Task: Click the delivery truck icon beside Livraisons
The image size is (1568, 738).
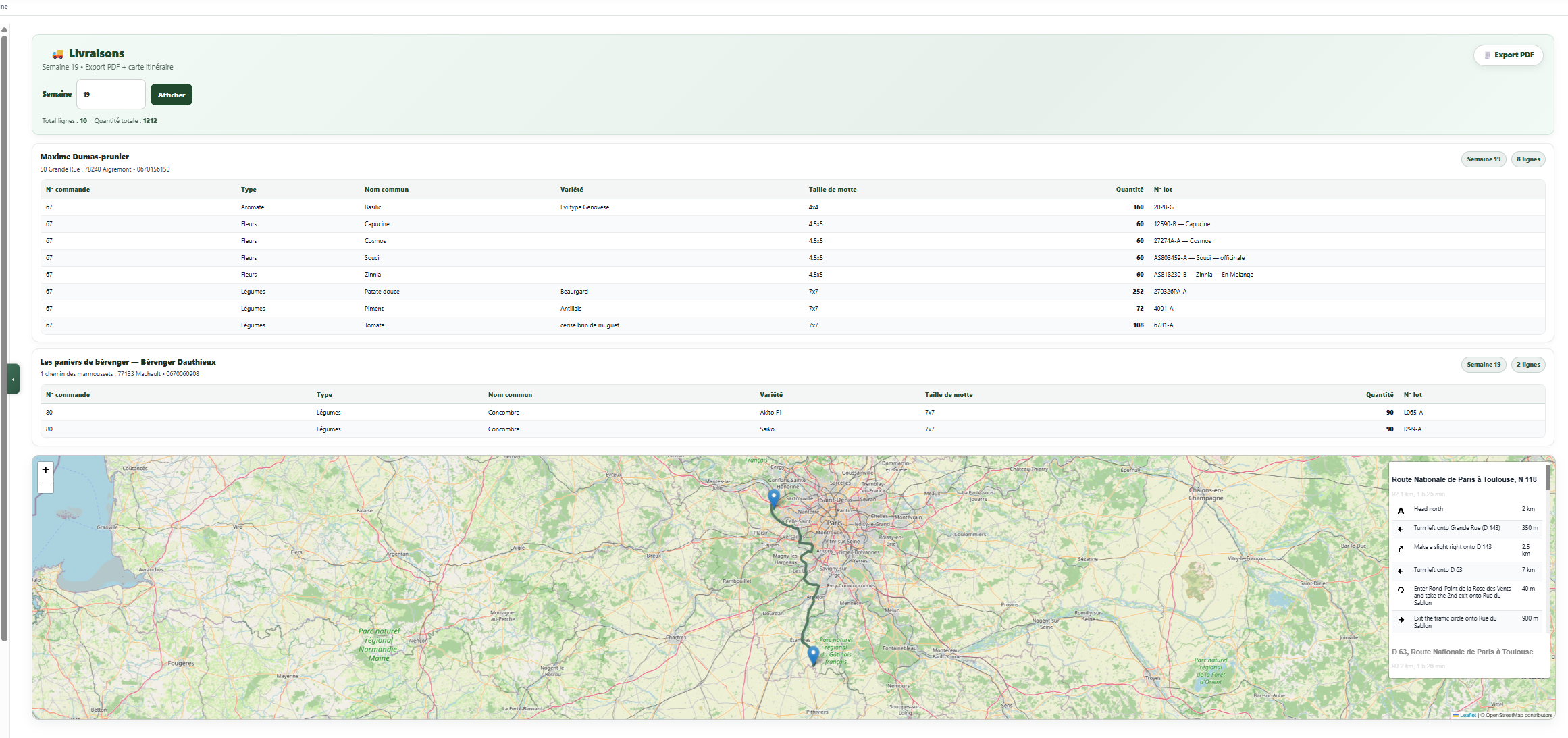Action: [x=58, y=54]
